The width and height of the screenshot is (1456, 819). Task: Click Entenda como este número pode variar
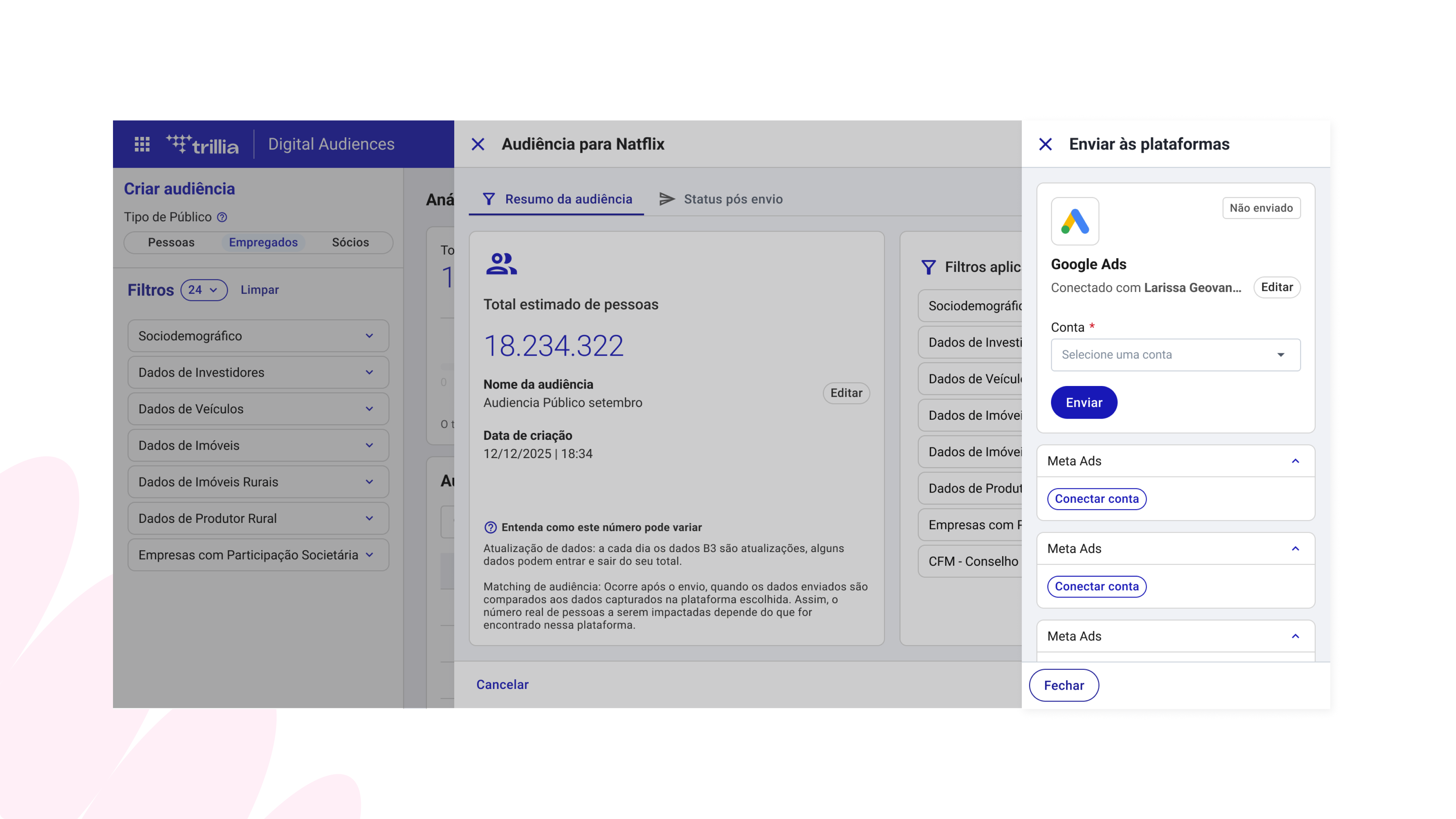[x=601, y=527]
